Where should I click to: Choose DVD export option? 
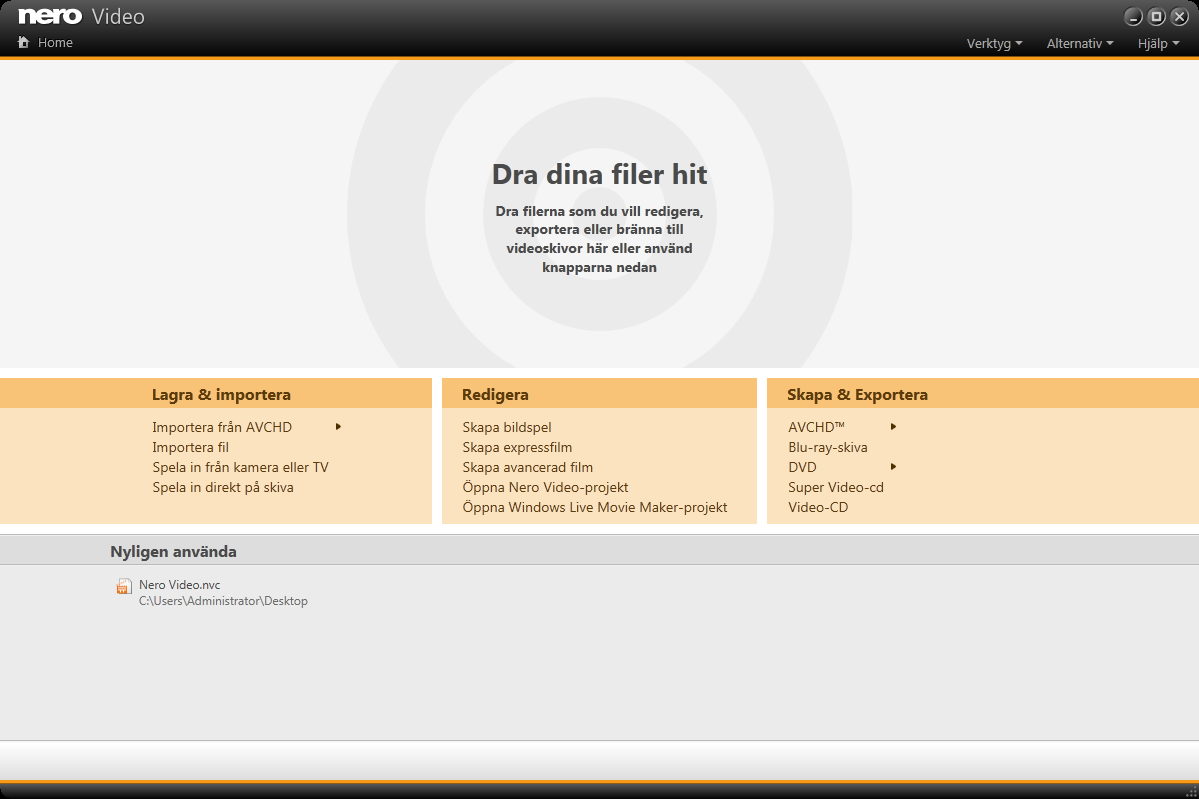[802, 467]
